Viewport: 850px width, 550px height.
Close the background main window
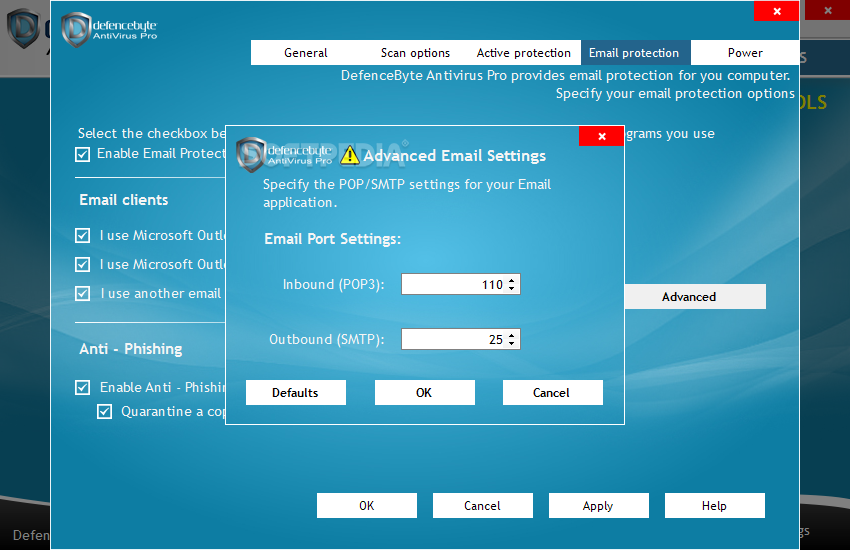tap(827, 10)
